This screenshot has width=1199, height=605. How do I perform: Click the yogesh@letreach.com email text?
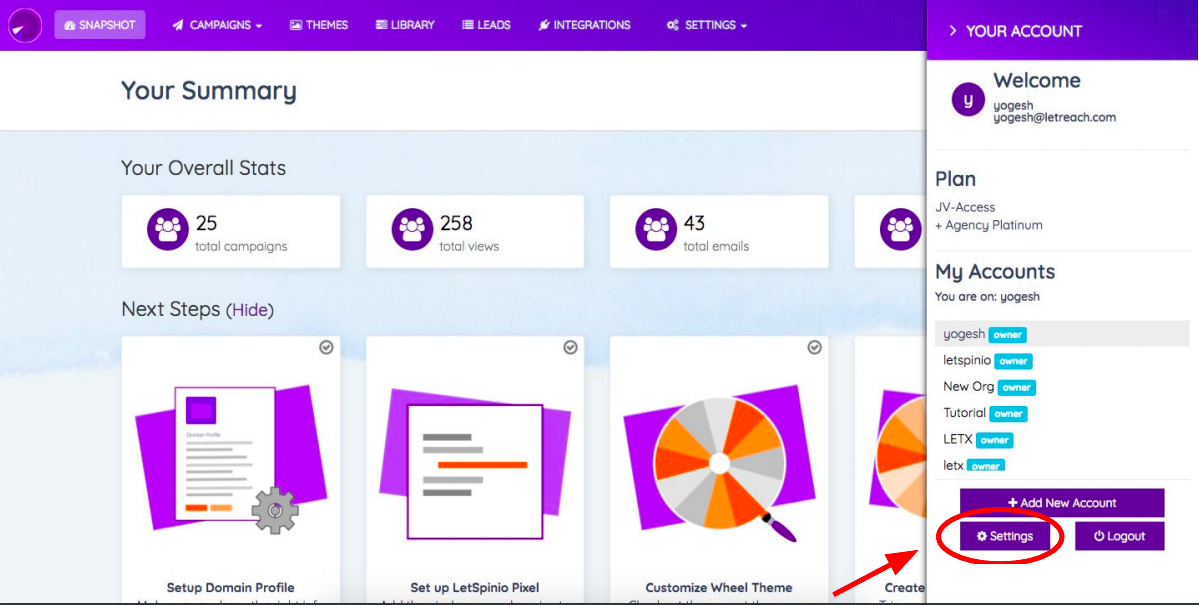(1054, 118)
